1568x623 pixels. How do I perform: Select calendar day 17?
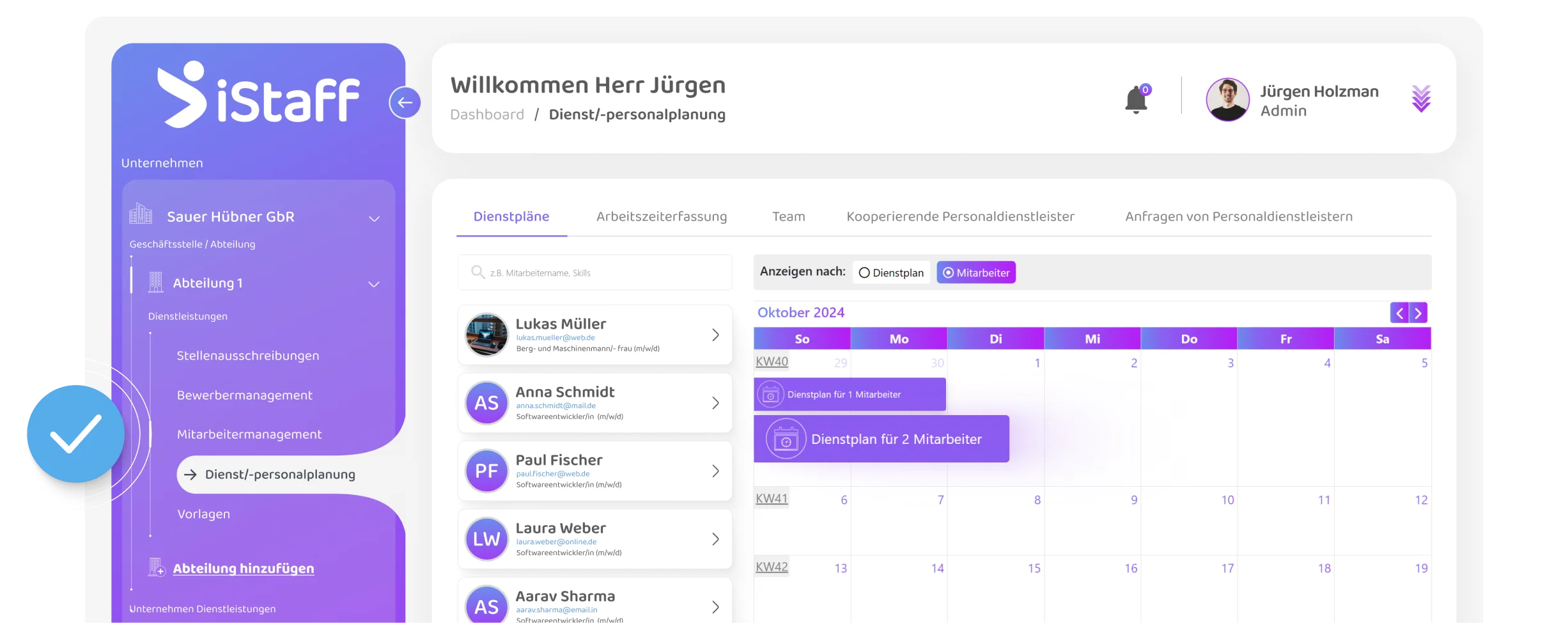point(1227,569)
